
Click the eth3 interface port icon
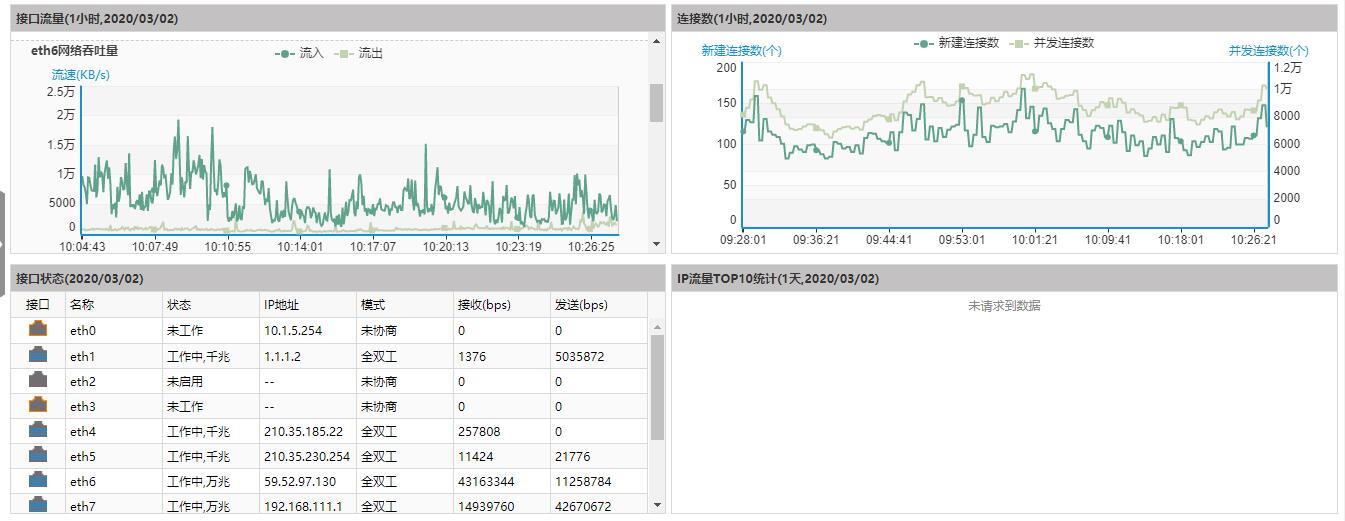coord(38,404)
